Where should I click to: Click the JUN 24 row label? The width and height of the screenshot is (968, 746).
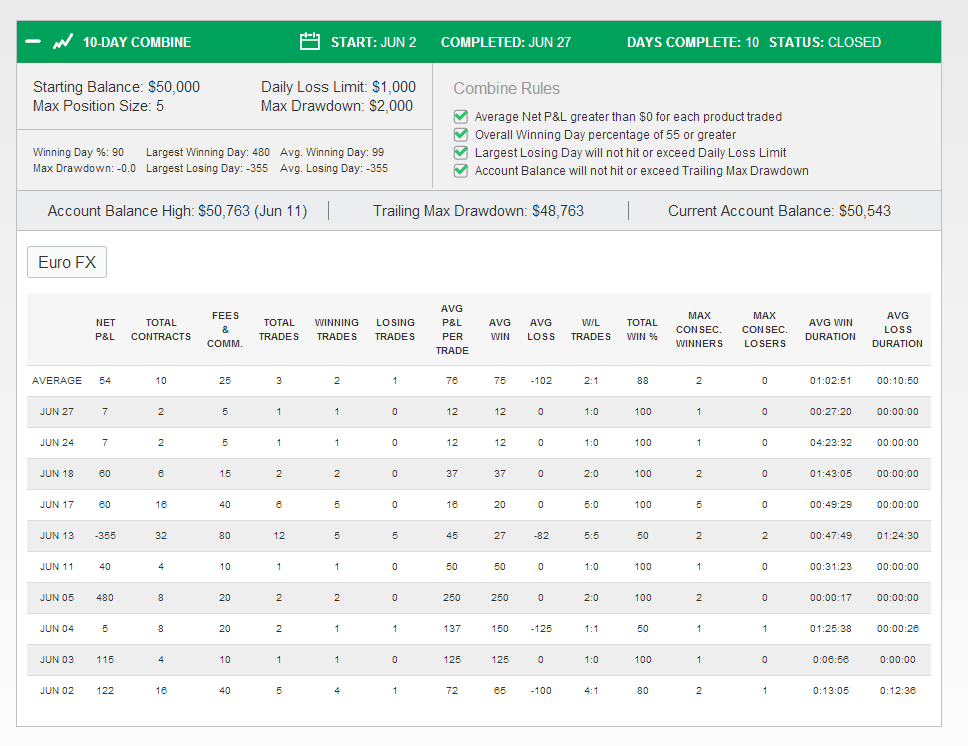[x=57, y=442]
